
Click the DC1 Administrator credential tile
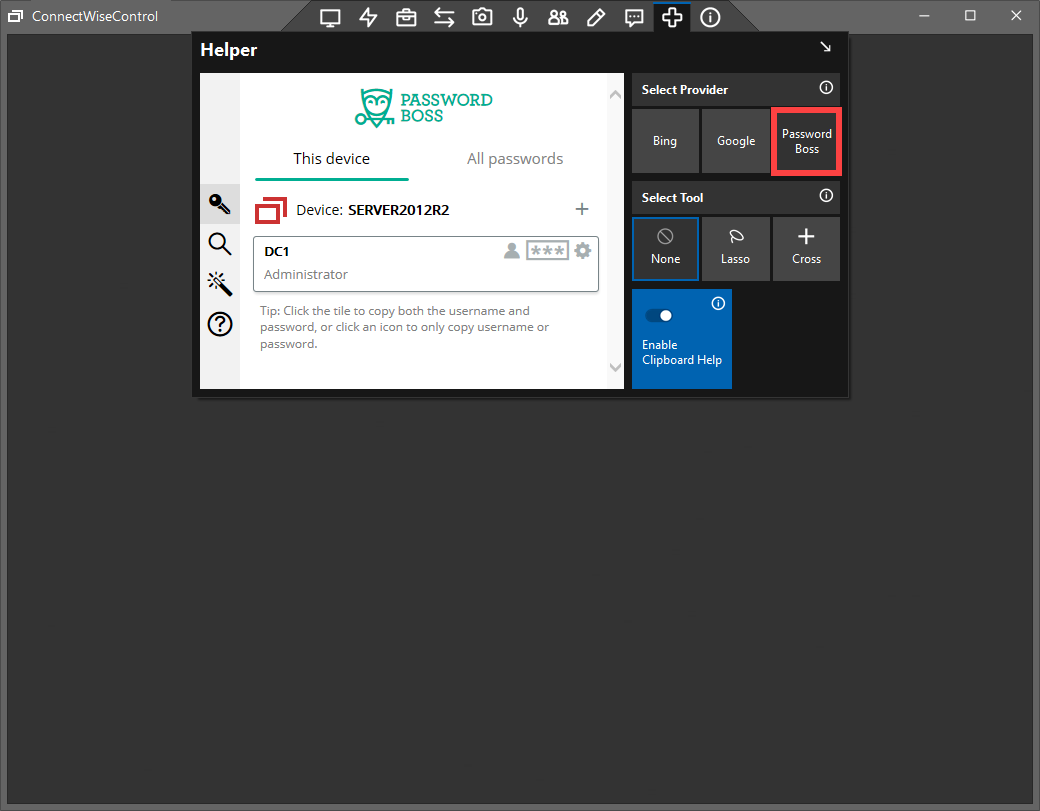[x=426, y=264]
